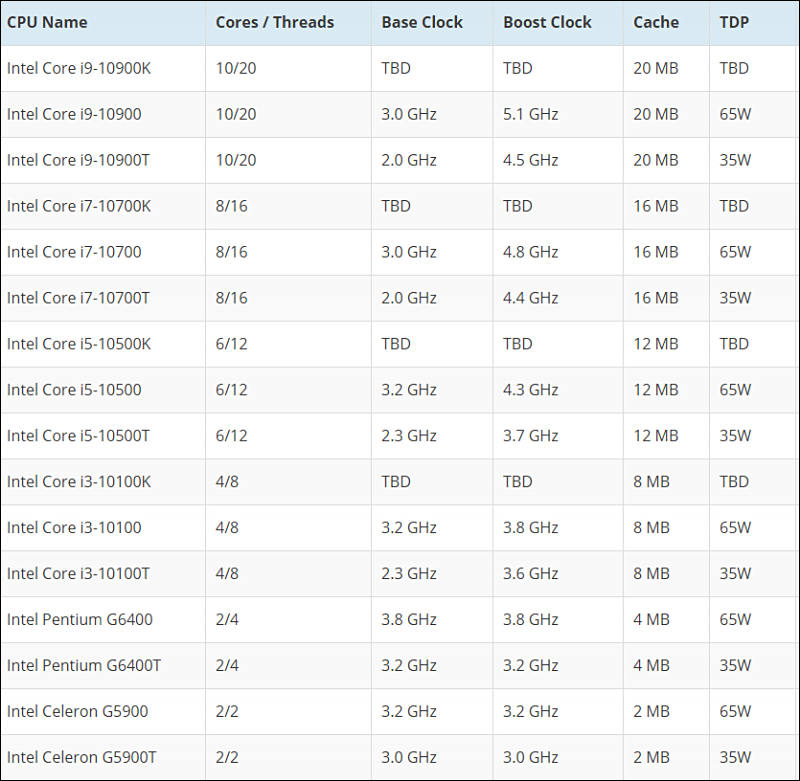Click the 4.3 GHz boost clock value
The image size is (800, 781).
point(531,390)
